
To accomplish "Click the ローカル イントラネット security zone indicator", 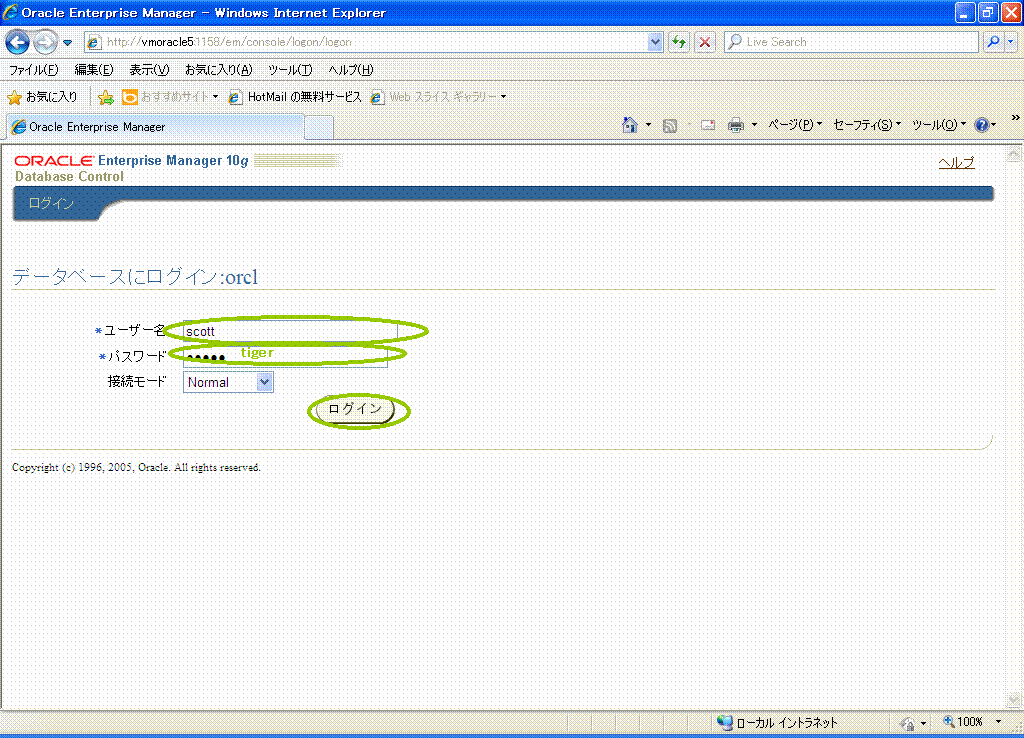I will click(777, 722).
